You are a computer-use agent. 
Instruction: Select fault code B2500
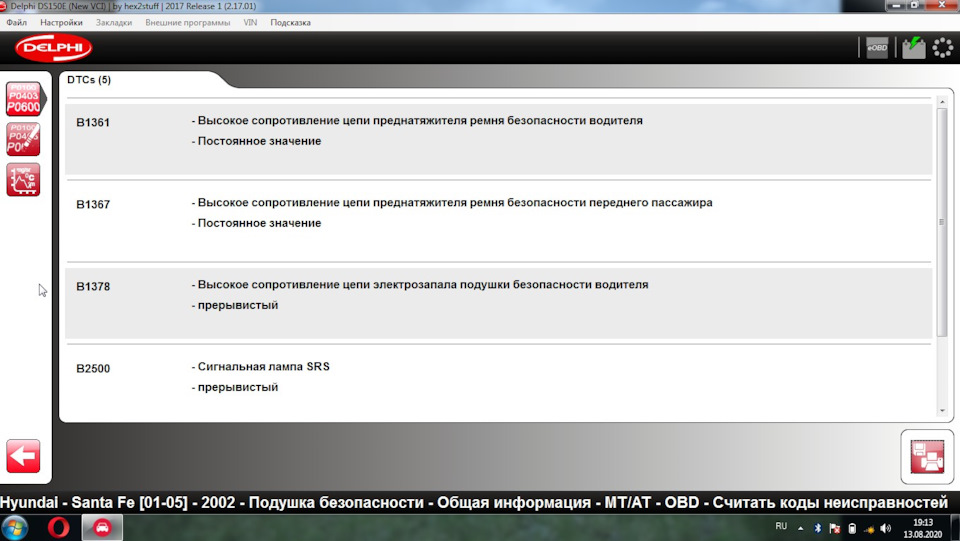click(93, 368)
